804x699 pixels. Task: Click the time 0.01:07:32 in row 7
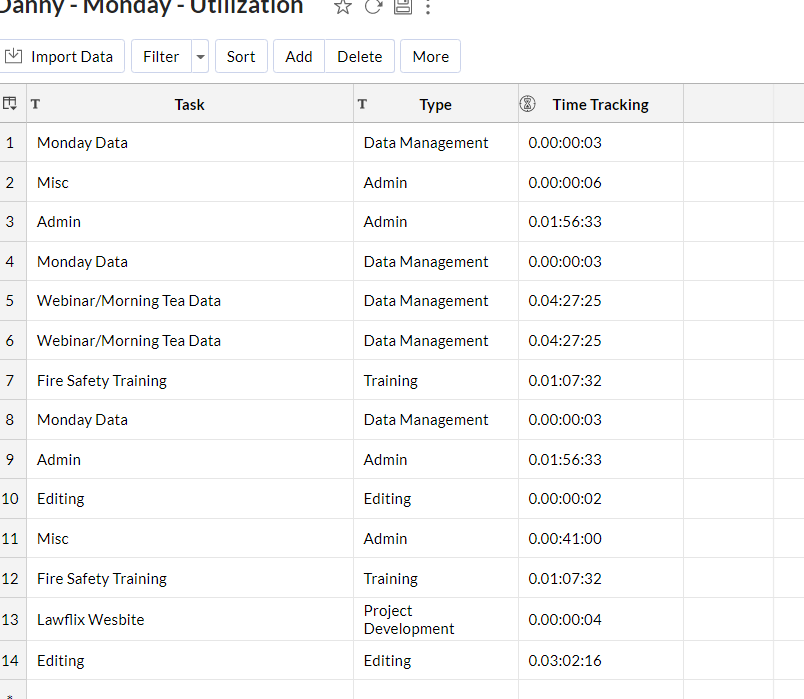tap(565, 381)
